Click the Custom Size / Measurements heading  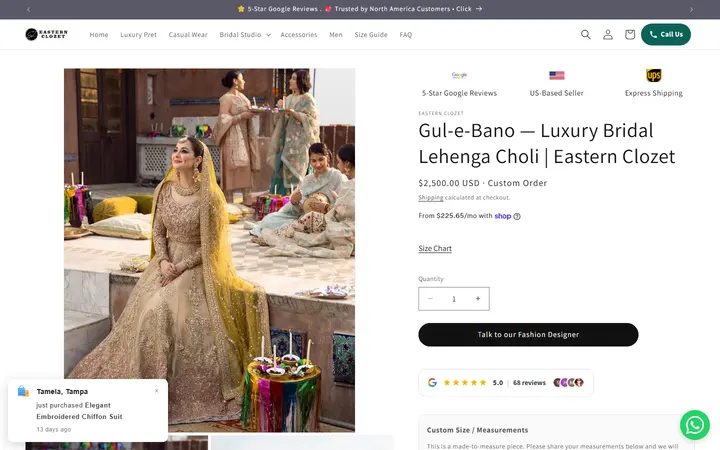(478, 430)
